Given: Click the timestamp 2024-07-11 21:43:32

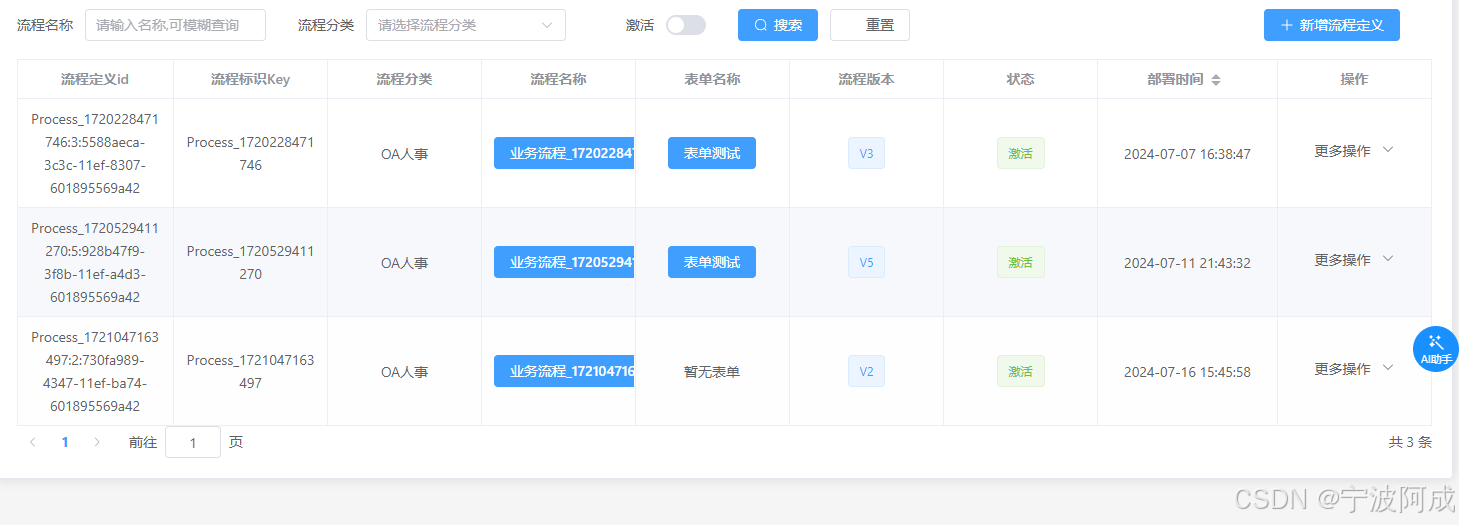Looking at the screenshot, I should pyautogui.click(x=1187, y=263).
